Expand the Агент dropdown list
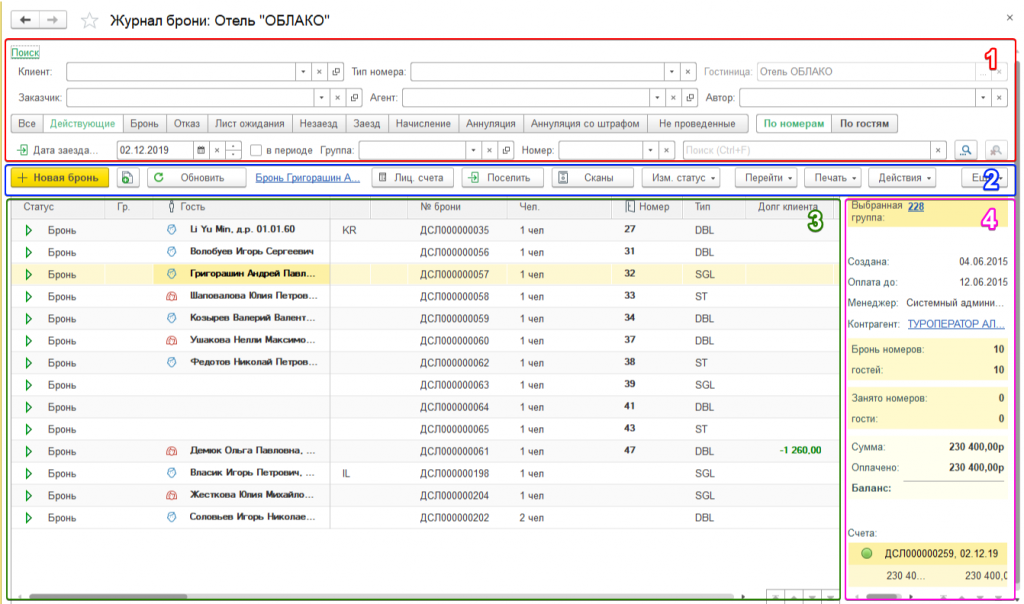This screenshot has width=1024, height=604. click(x=656, y=98)
